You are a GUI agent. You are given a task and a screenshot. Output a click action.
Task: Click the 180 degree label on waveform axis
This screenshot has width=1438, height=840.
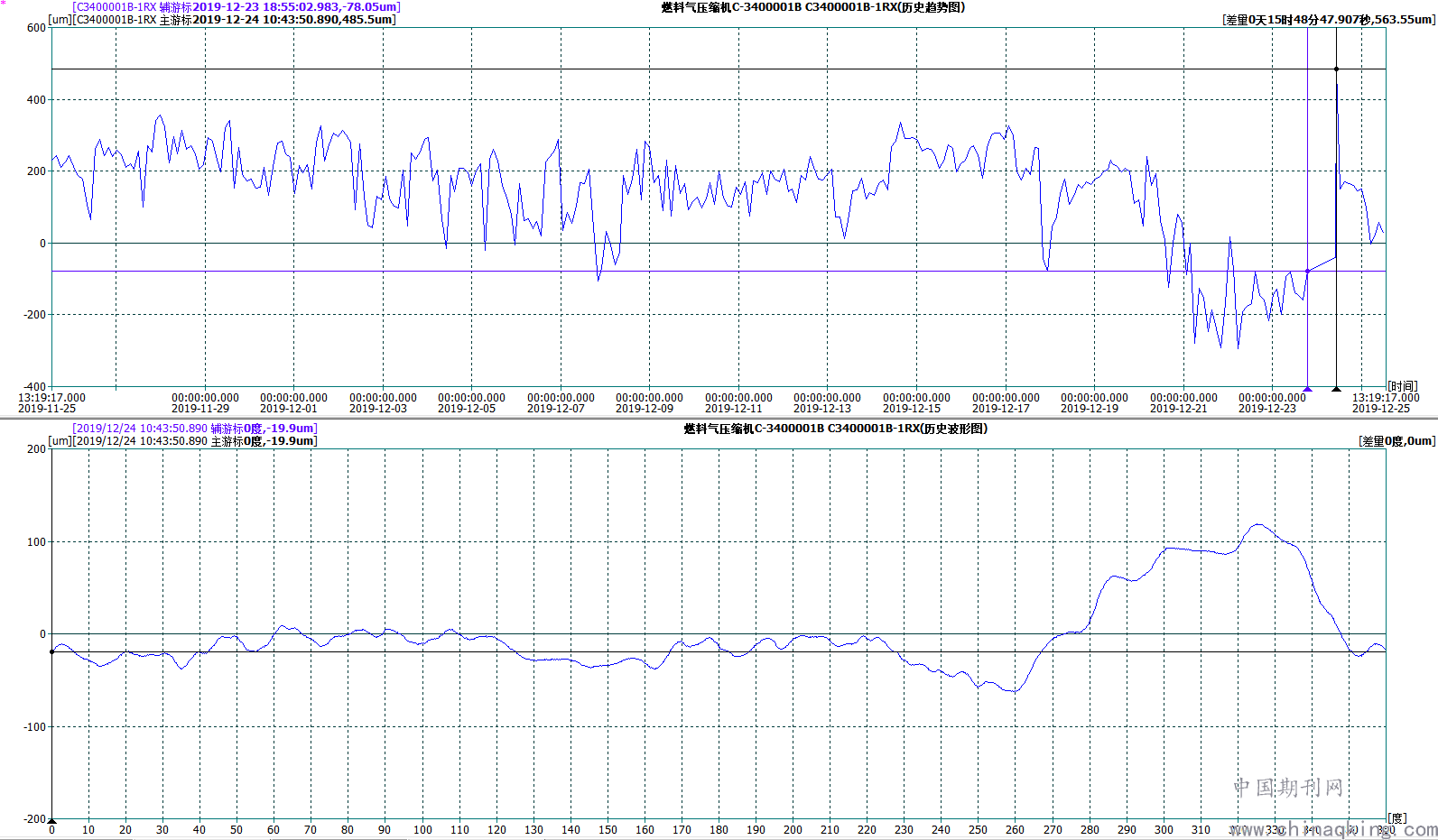click(719, 830)
